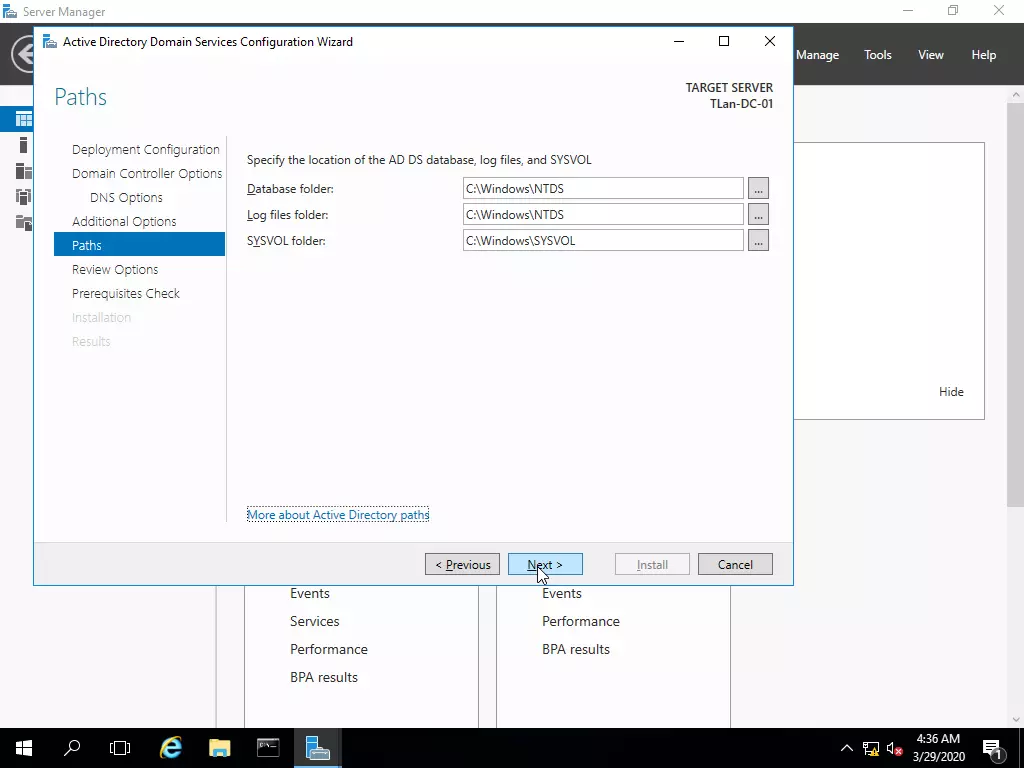Switch to Command Prompt on the taskbar

pyautogui.click(x=268, y=748)
